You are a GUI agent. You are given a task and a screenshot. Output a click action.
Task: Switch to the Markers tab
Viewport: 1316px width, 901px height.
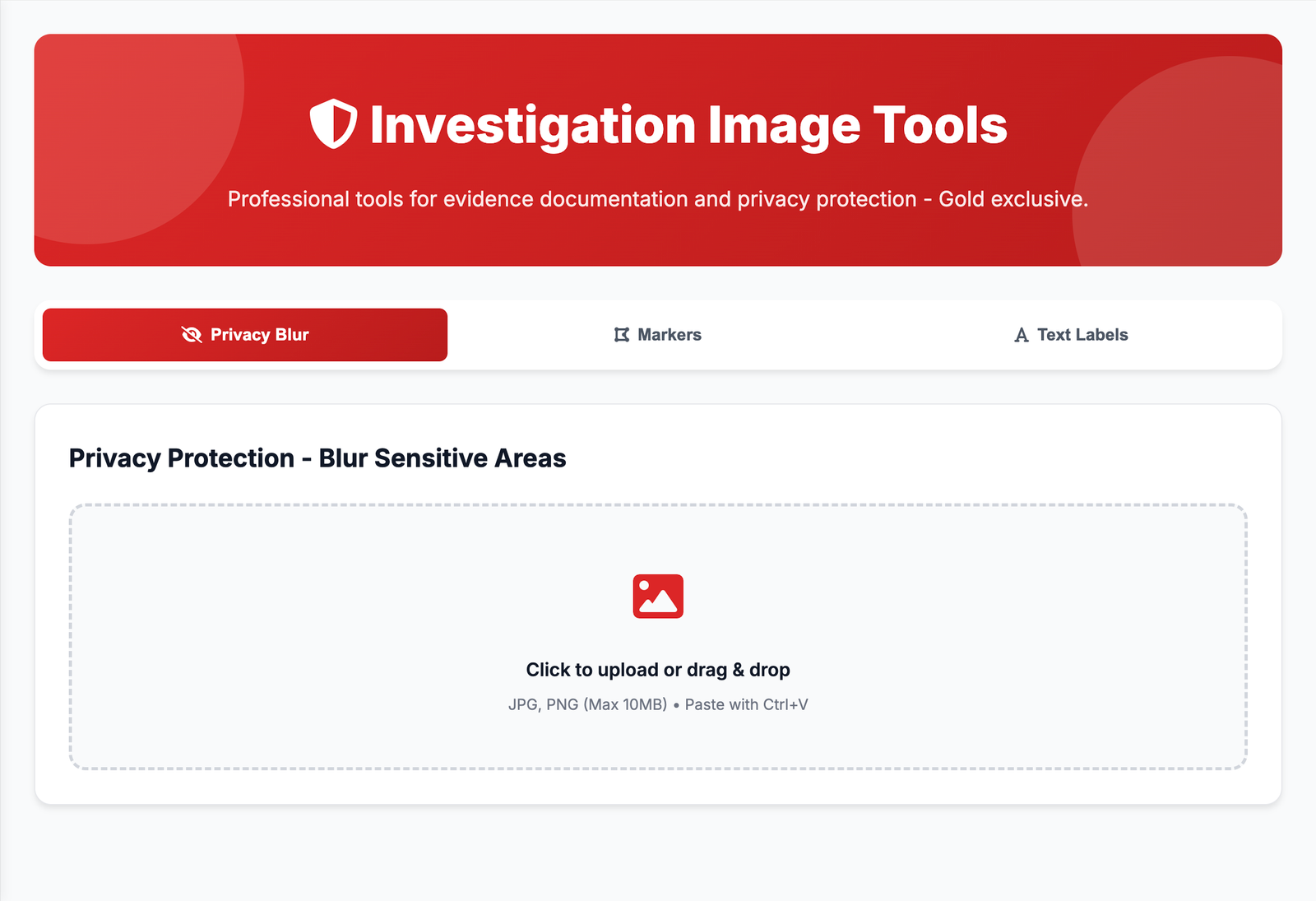coord(658,335)
